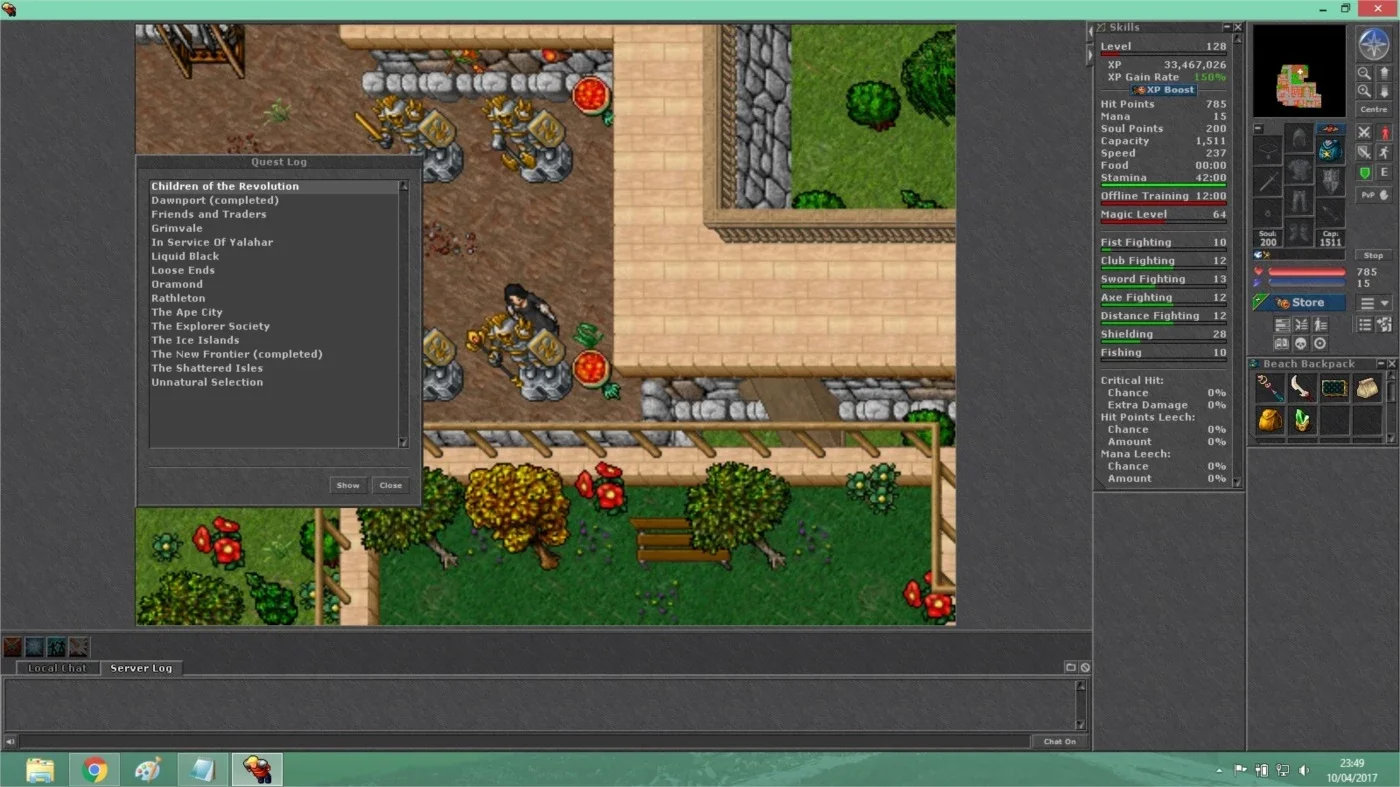This screenshot has height=787, width=1400.
Task: Click Quest Log scrollbar up arrow
Action: 404,186
